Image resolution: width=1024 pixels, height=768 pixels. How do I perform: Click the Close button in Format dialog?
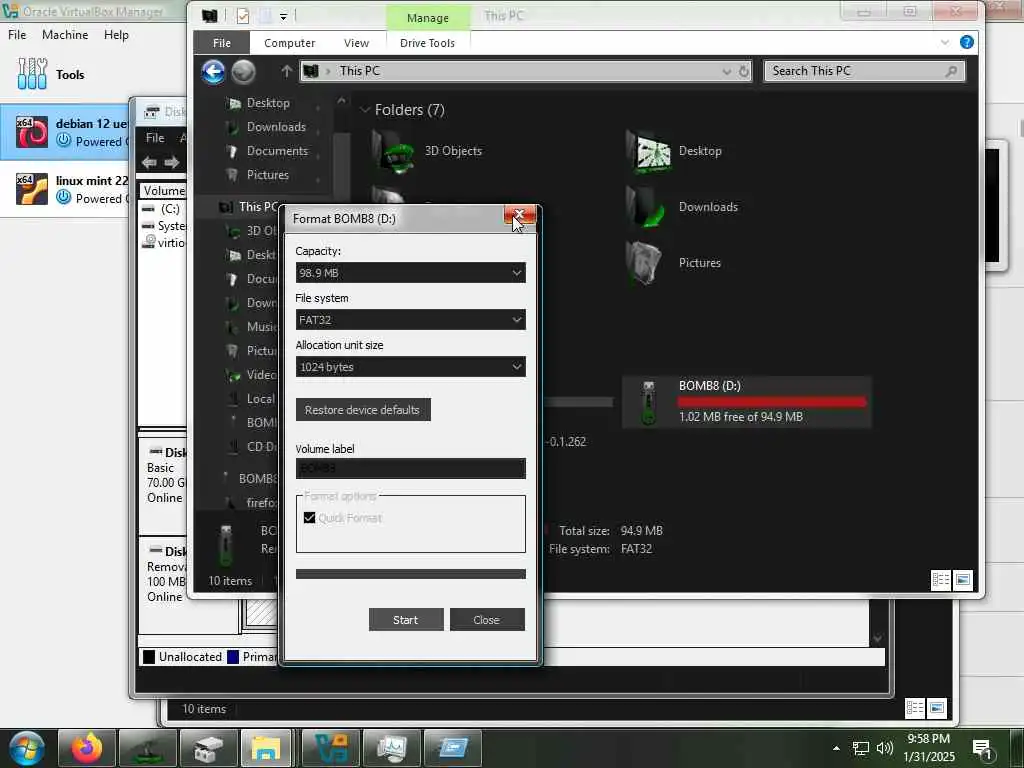click(x=487, y=620)
